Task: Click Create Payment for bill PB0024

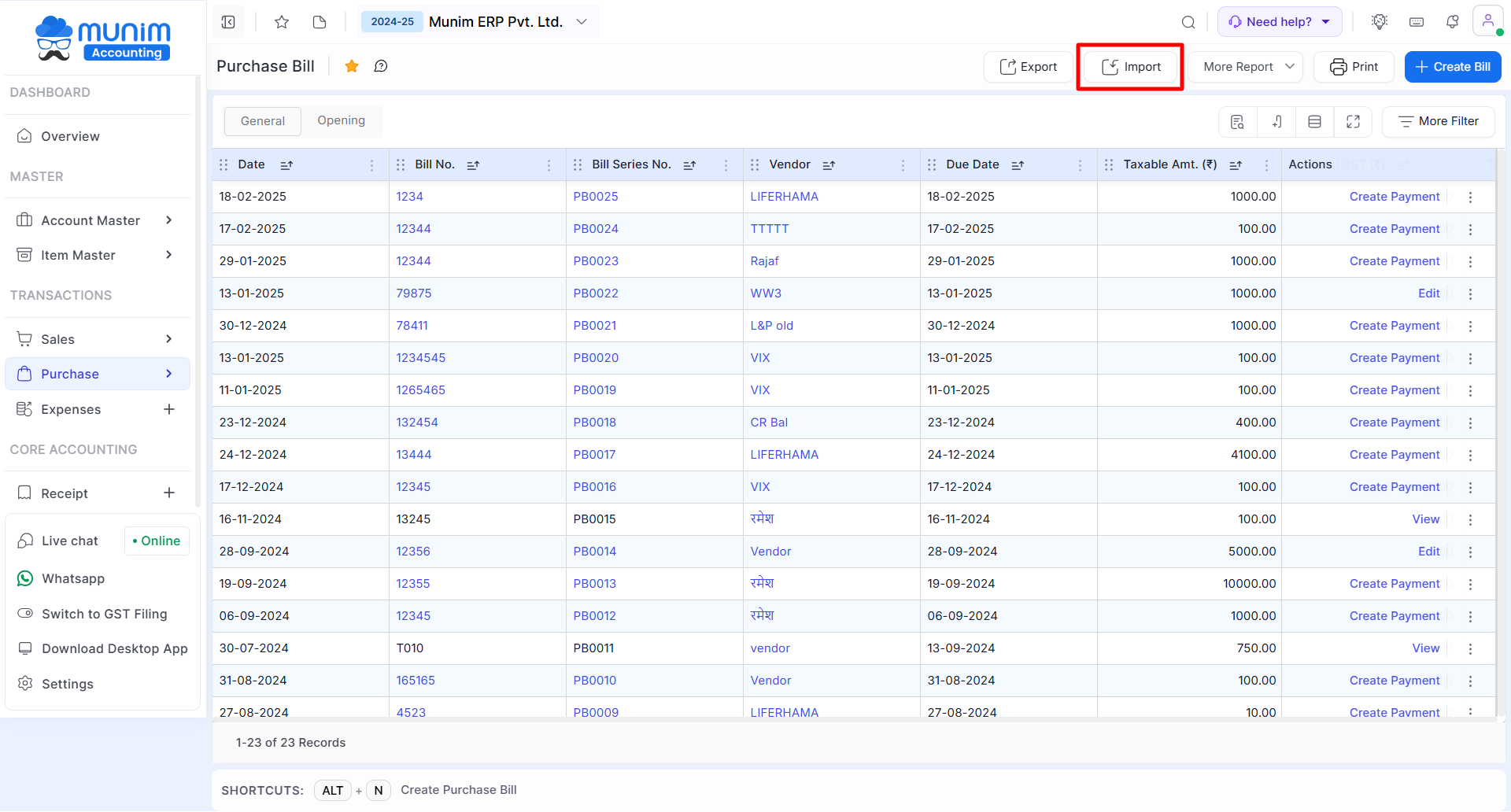Action: click(x=1395, y=229)
